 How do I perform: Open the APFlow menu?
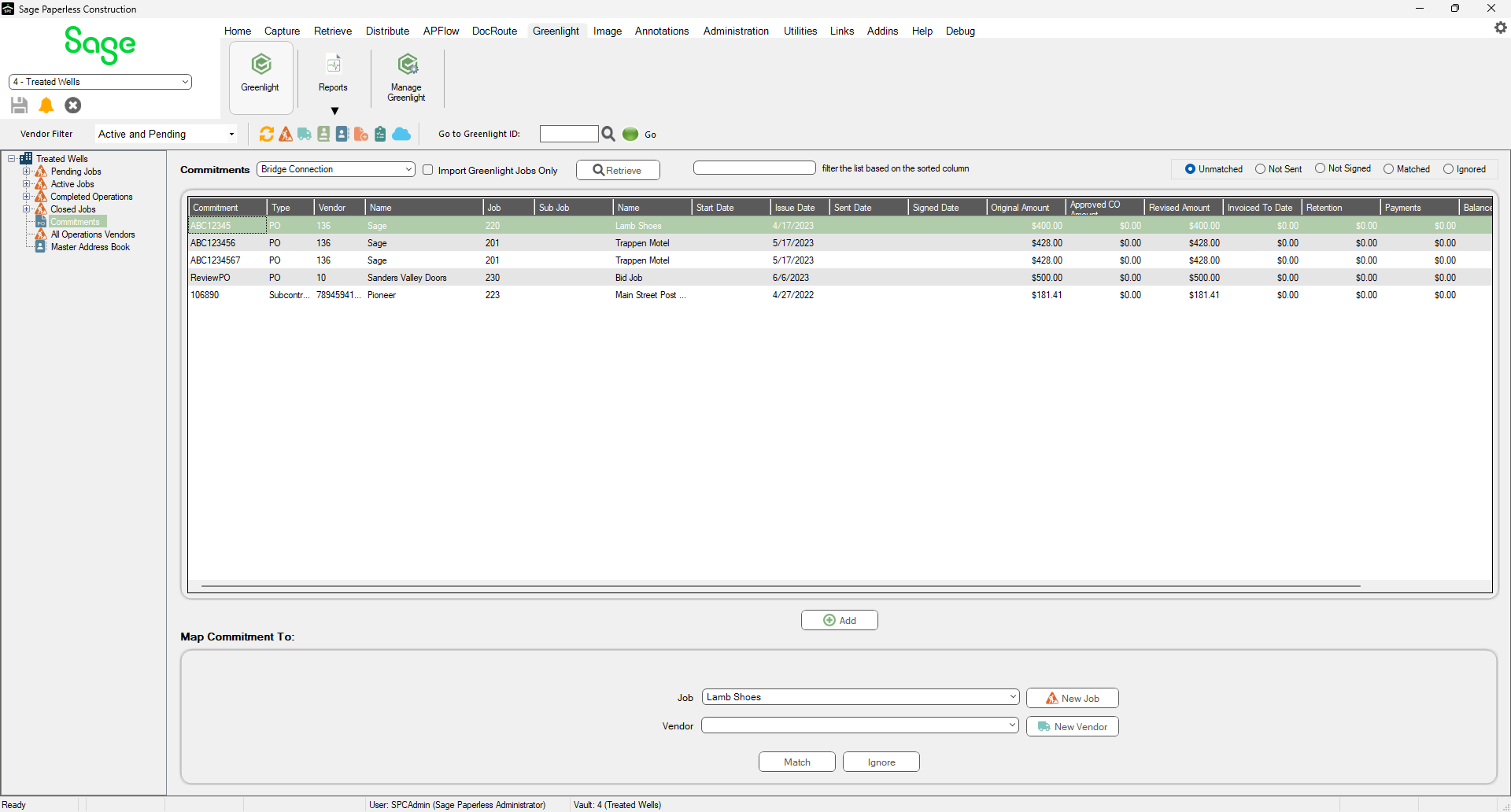pyautogui.click(x=441, y=31)
